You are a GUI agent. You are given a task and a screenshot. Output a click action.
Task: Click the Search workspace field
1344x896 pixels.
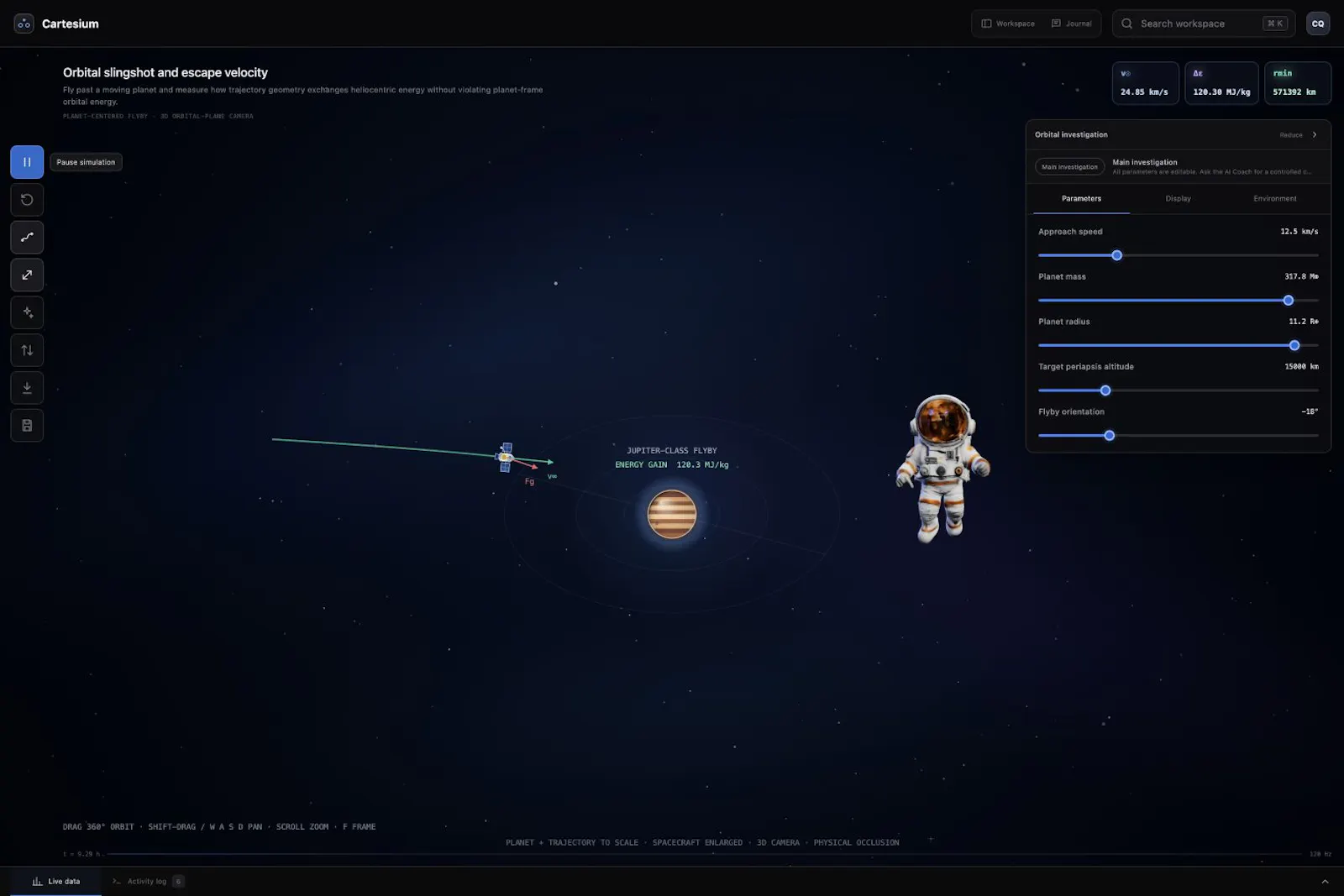pyautogui.click(x=1203, y=24)
